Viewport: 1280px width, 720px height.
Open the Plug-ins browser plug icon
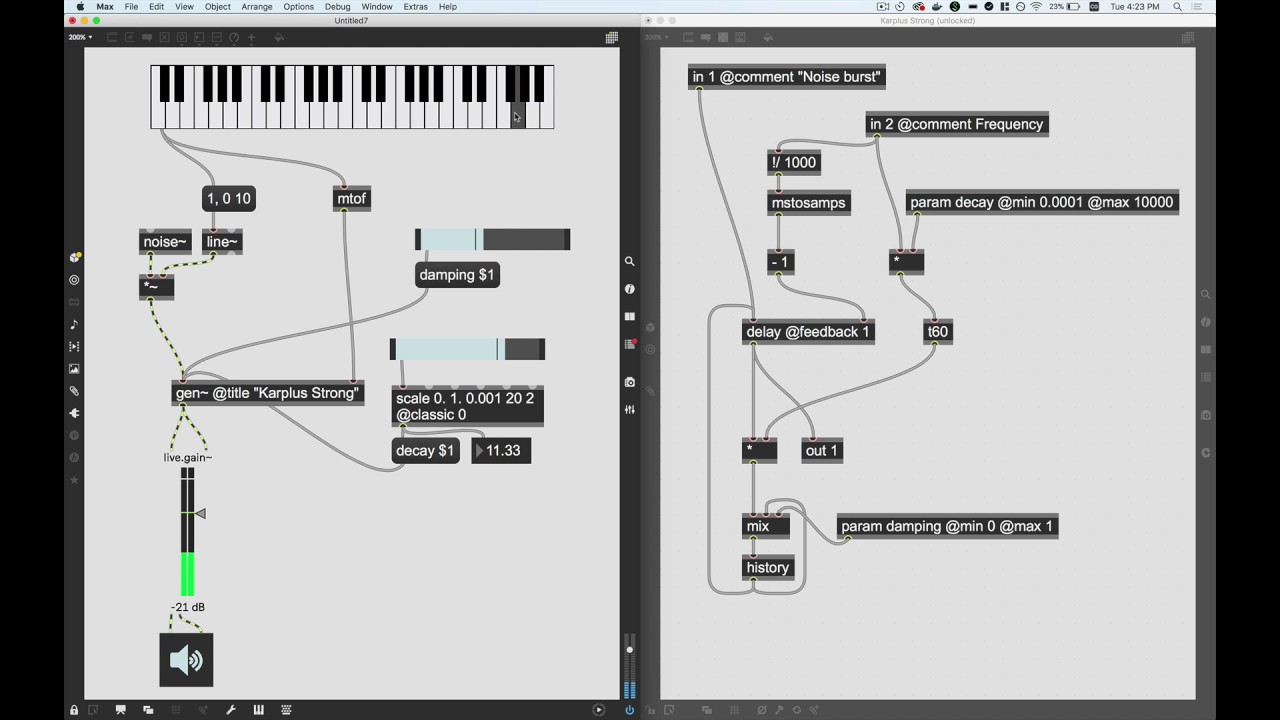(74, 412)
